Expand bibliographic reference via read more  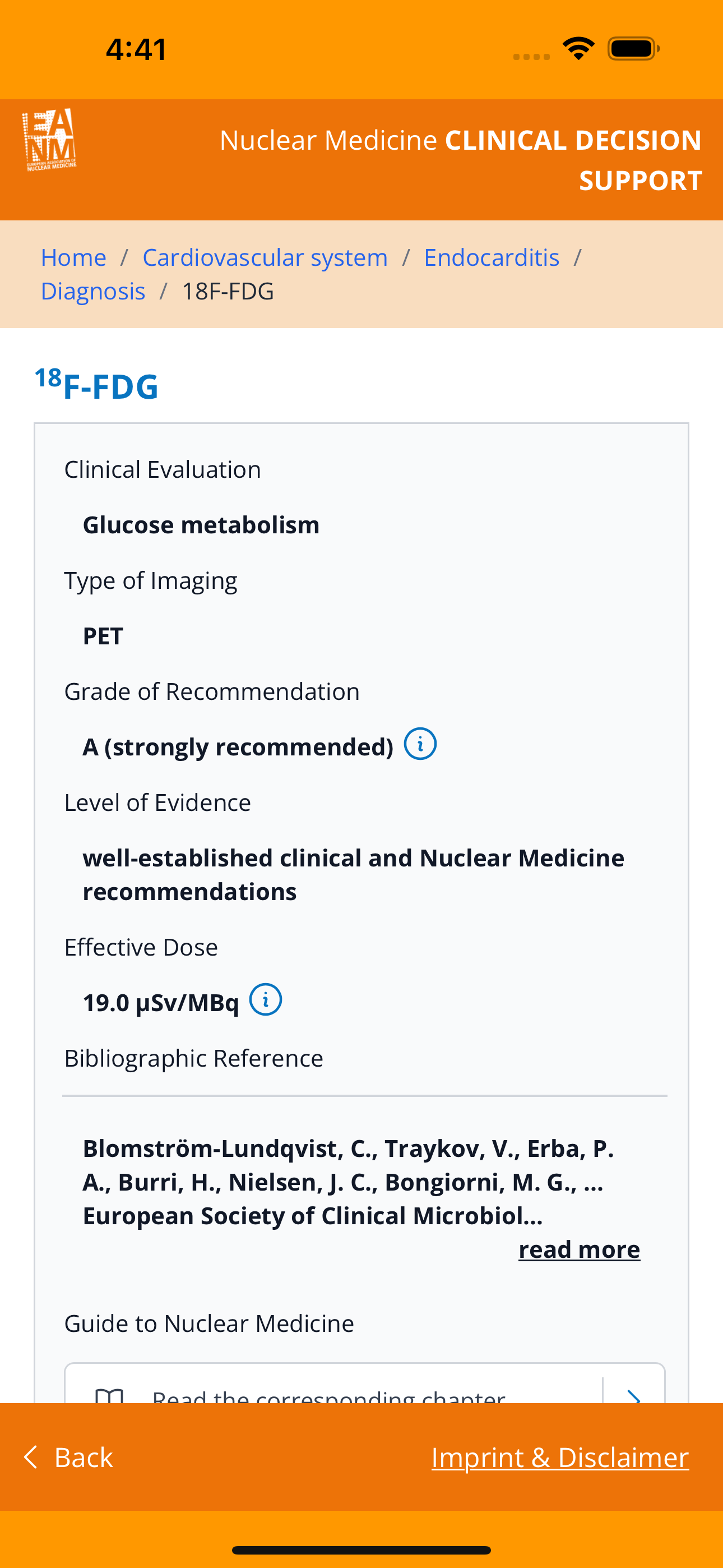pyautogui.click(x=579, y=1249)
